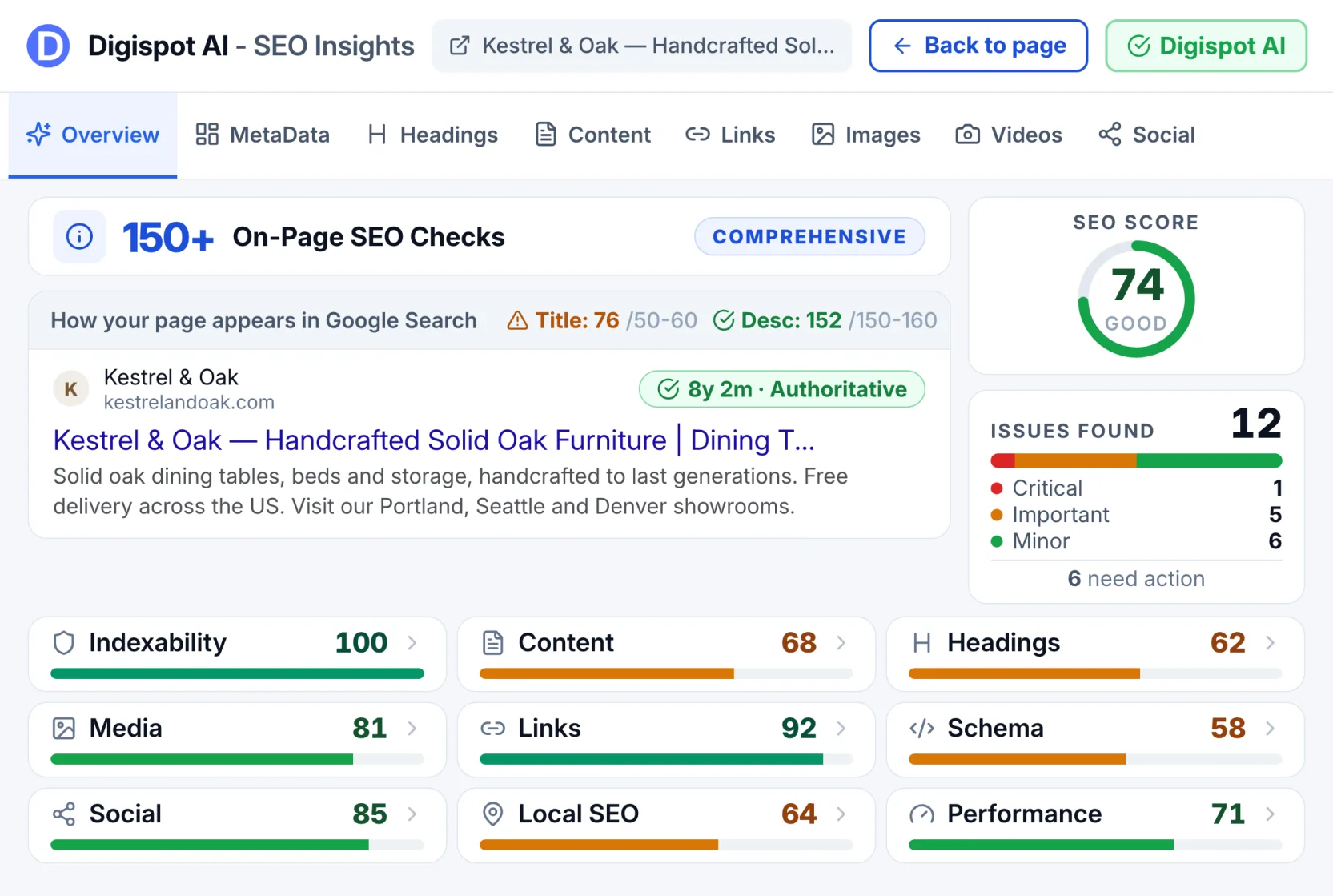Click the green check icon next to Desc

(x=723, y=320)
